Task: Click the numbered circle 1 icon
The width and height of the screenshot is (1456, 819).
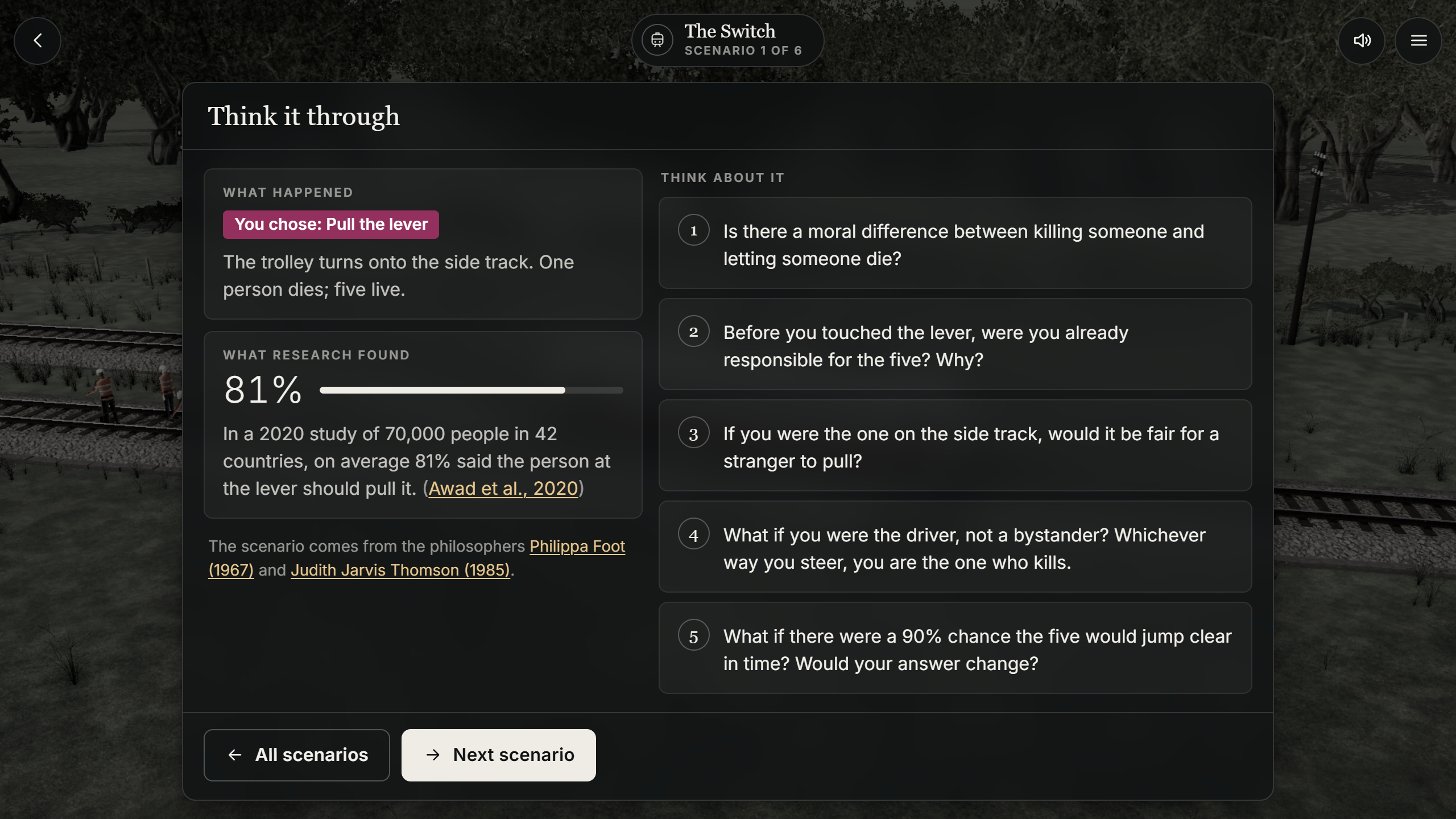Action: pyautogui.click(x=693, y=230)
